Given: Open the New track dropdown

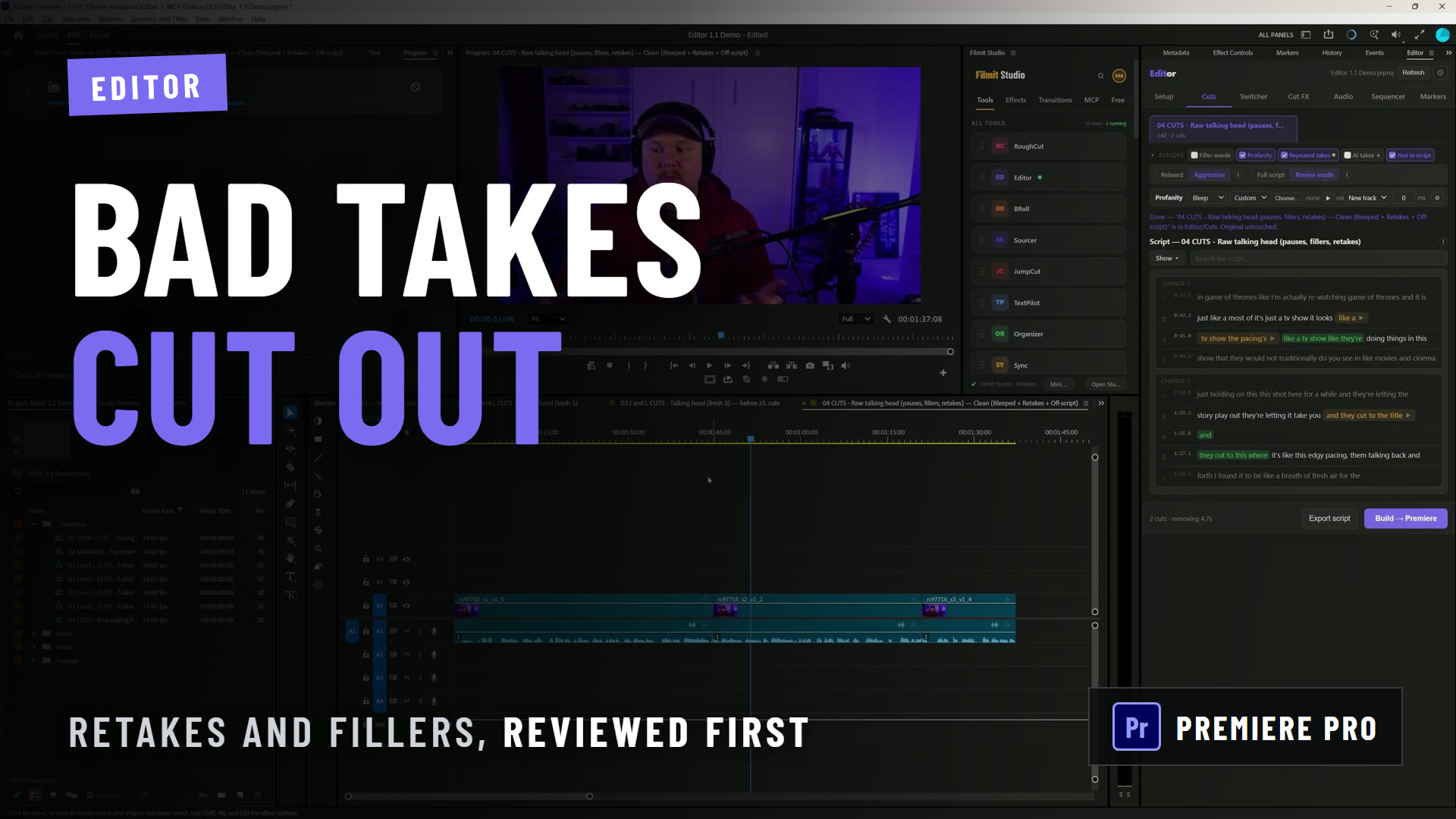Looking at the screenshot, I should coord(1367,198).
